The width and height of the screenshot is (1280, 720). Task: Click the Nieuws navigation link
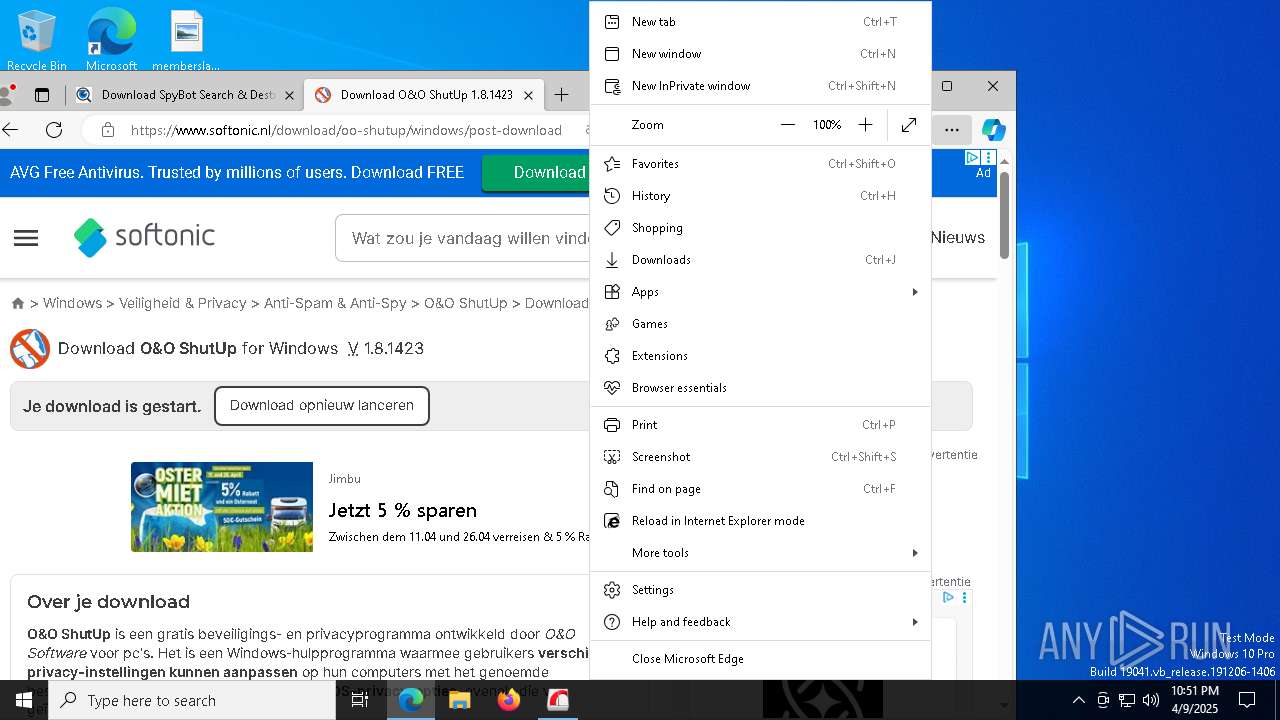[958, 237]
